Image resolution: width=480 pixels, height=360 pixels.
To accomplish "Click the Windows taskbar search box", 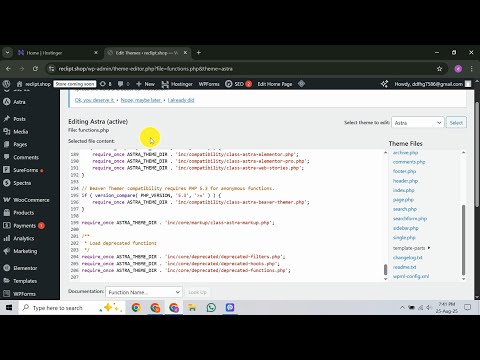I will pos(72,307).
